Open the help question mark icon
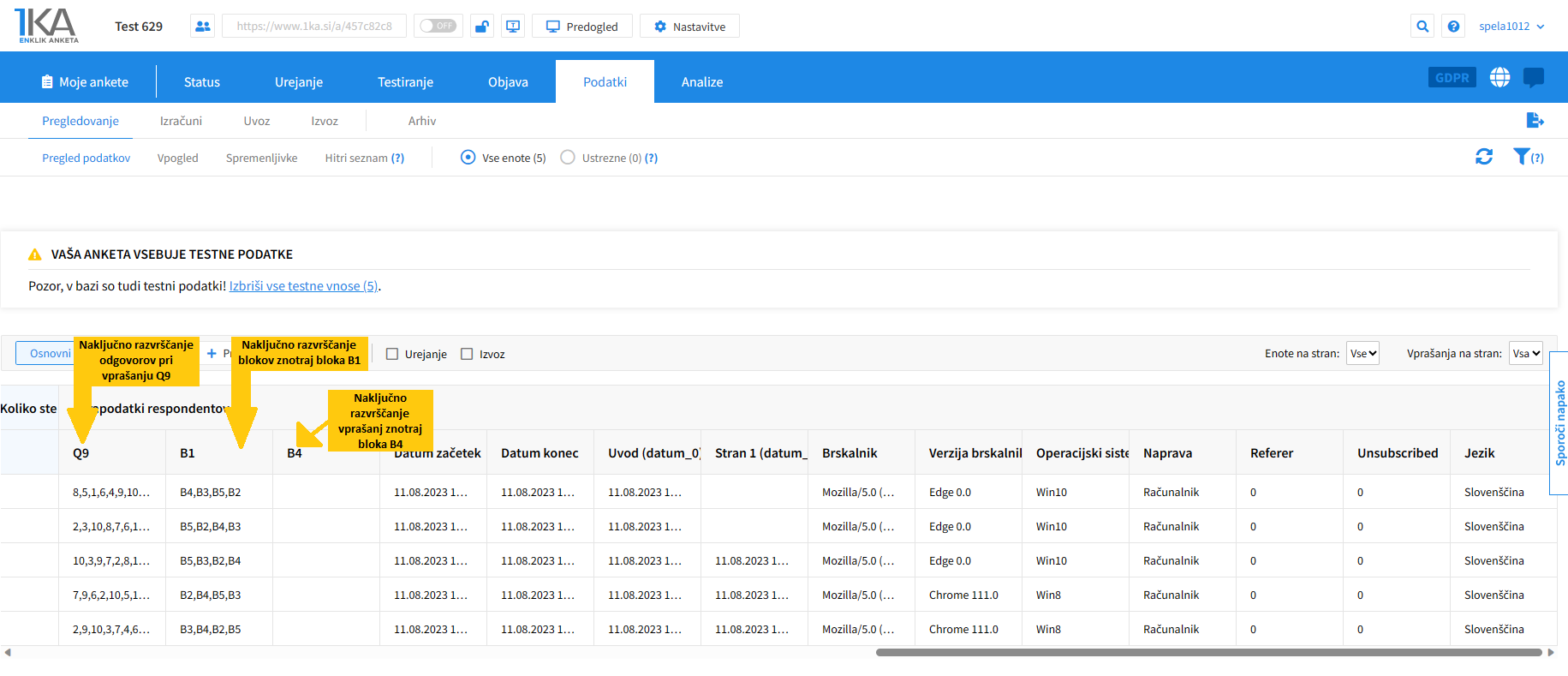Image resolution: width=1568 pixels, height=676 pixels. click(x=1453, y=26)
